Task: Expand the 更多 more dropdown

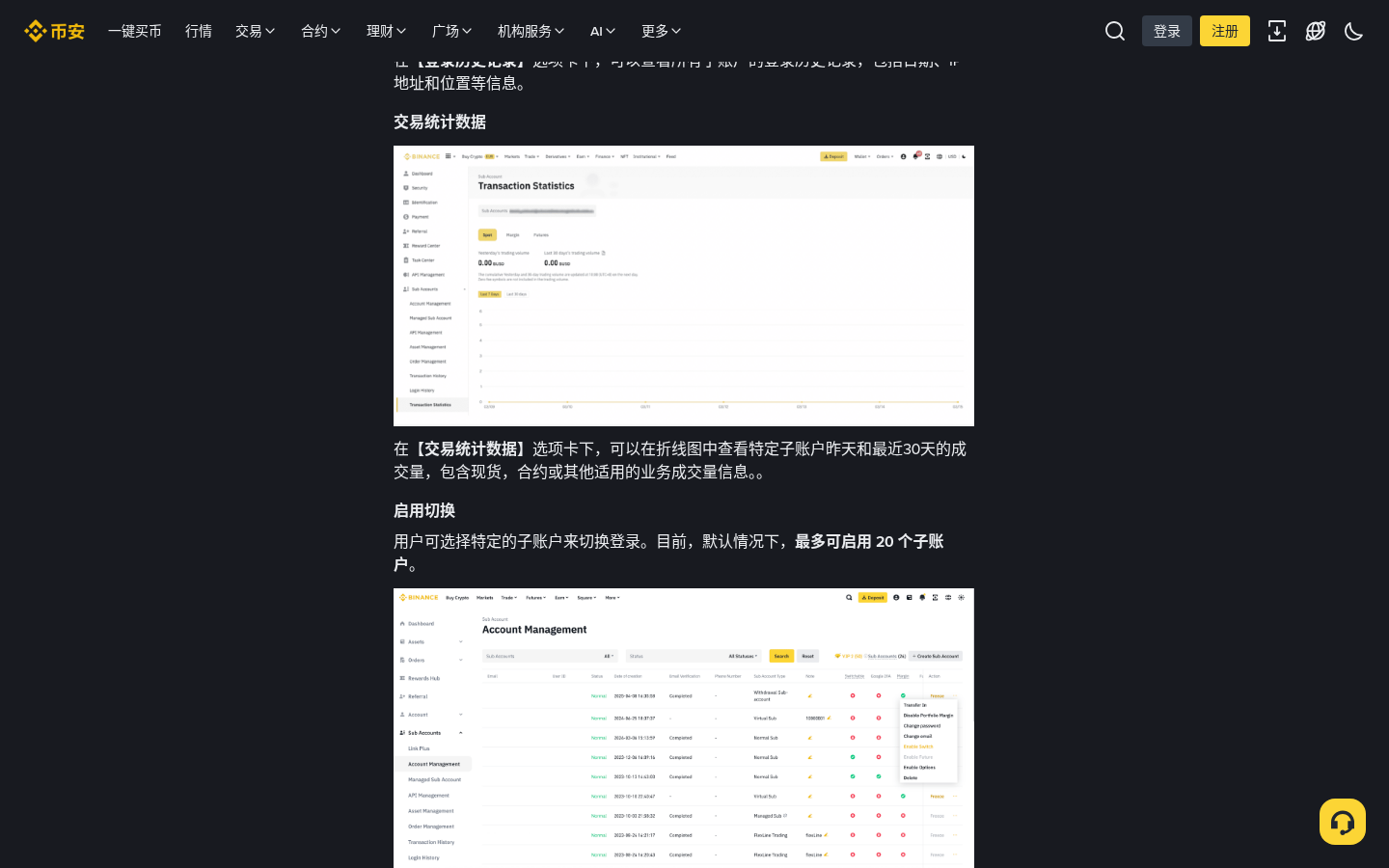Action: point(662,31)
